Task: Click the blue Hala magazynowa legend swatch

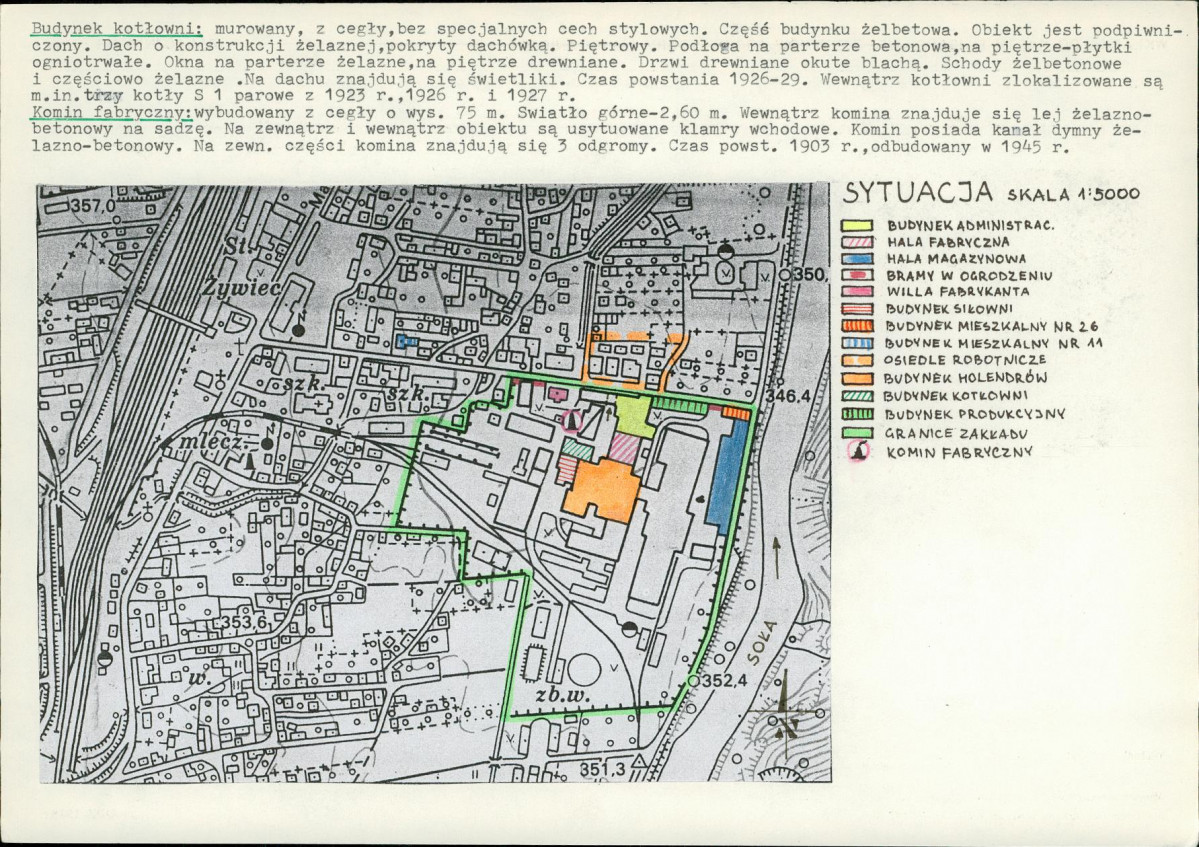Action: pyautogui.click(x=856, y=258)
